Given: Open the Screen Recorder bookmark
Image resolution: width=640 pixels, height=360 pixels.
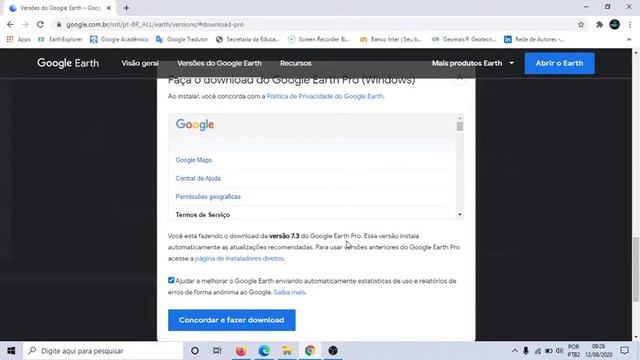Looking at the screenshot, I should [x=319, y=39].
